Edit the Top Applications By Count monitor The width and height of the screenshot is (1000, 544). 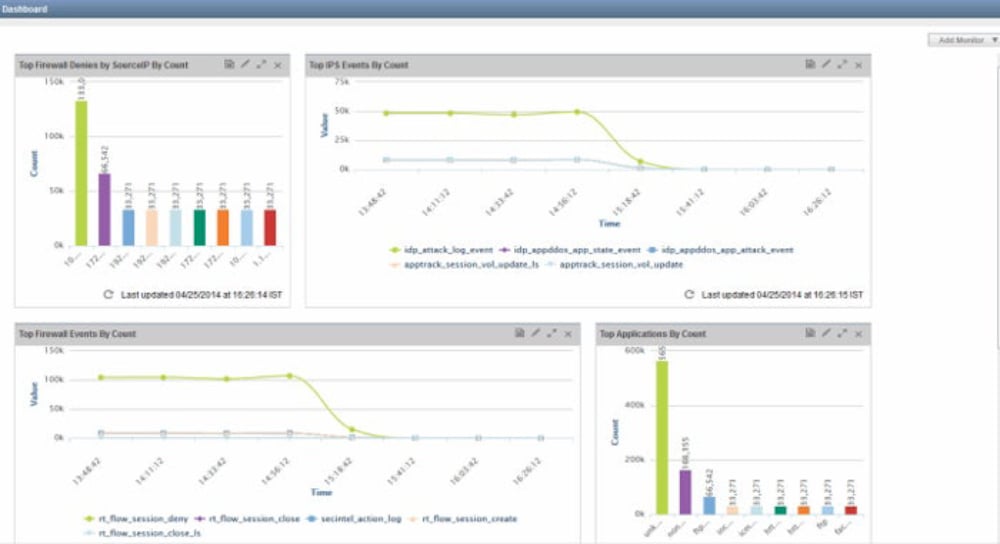(826, 333)
